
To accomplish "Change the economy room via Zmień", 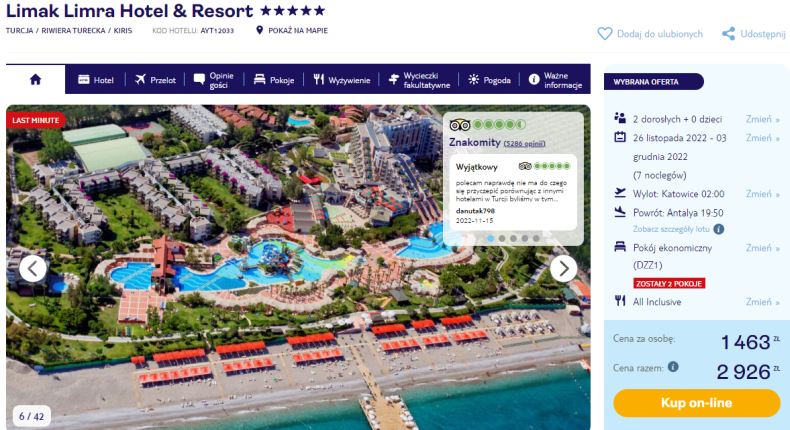I will [762, 248].
